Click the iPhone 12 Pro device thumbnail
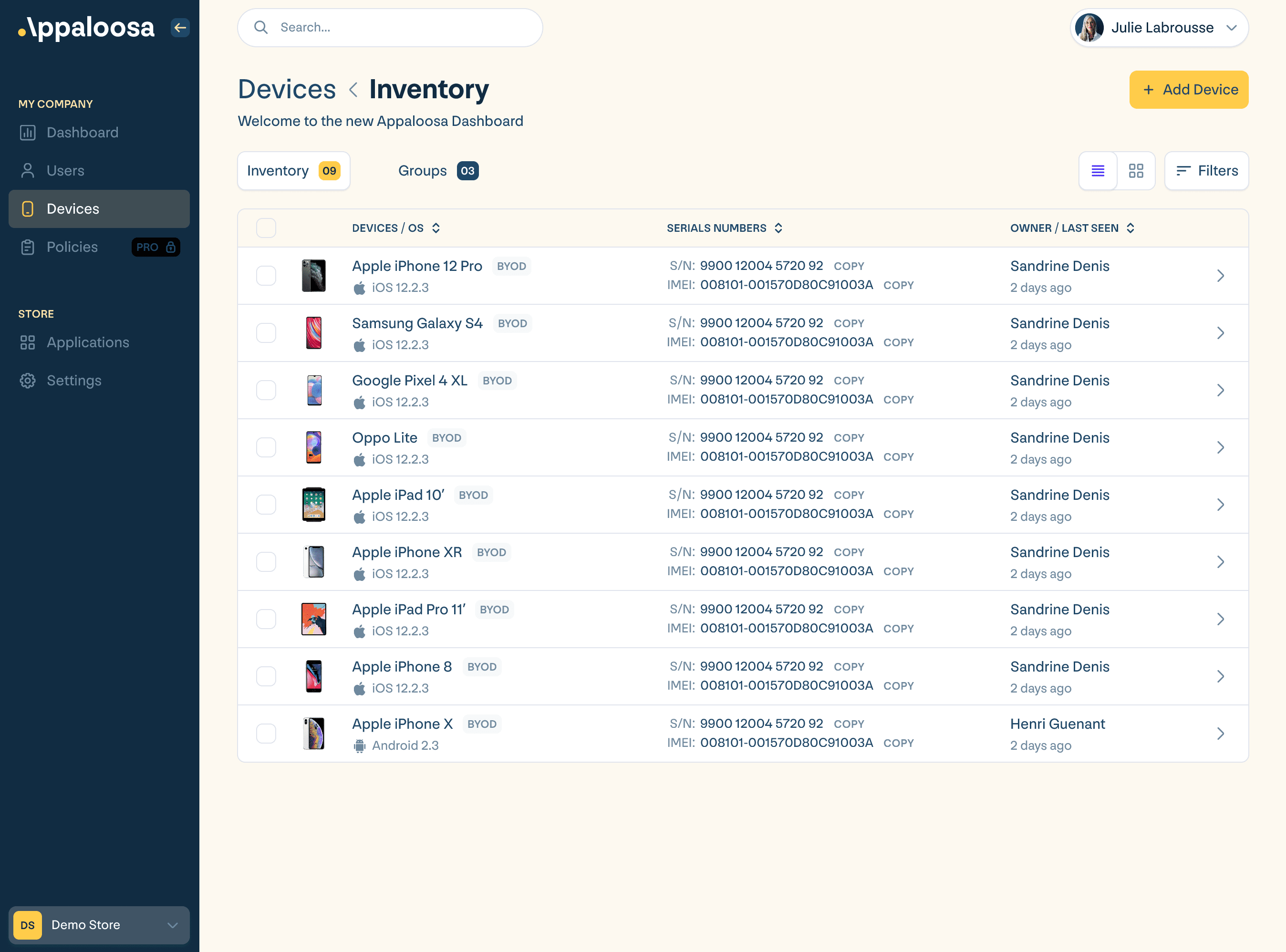 (314, 276)
